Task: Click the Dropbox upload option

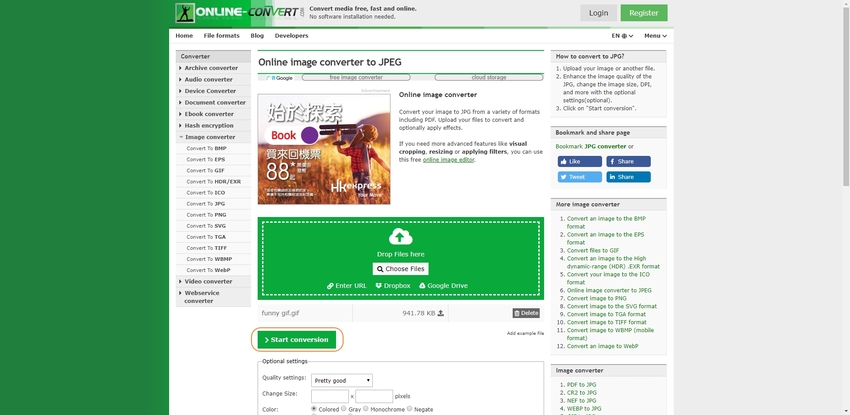Action: pyautogui.click(x=393, y=286)
